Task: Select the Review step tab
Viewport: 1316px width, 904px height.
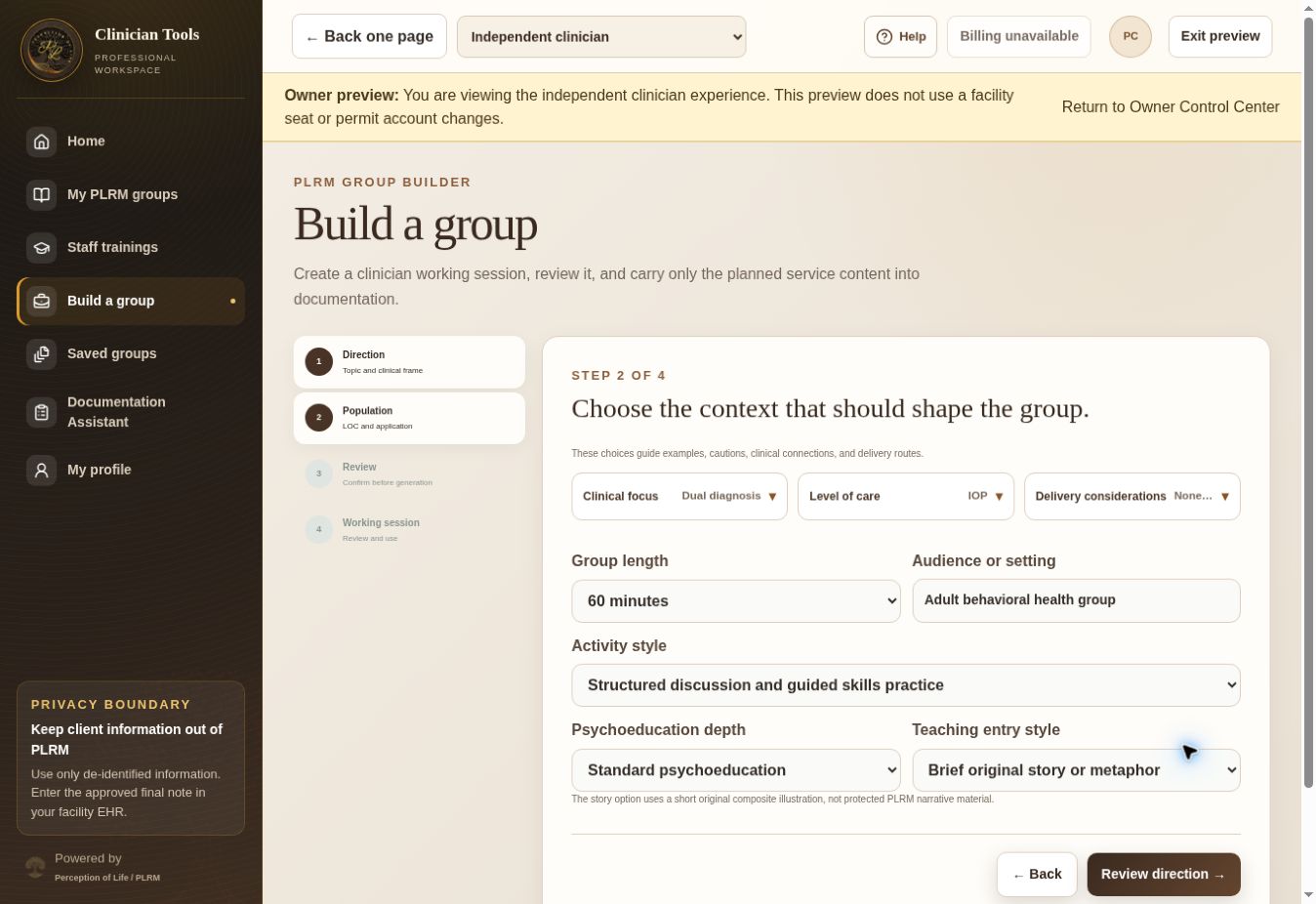Action: [409, 473]
